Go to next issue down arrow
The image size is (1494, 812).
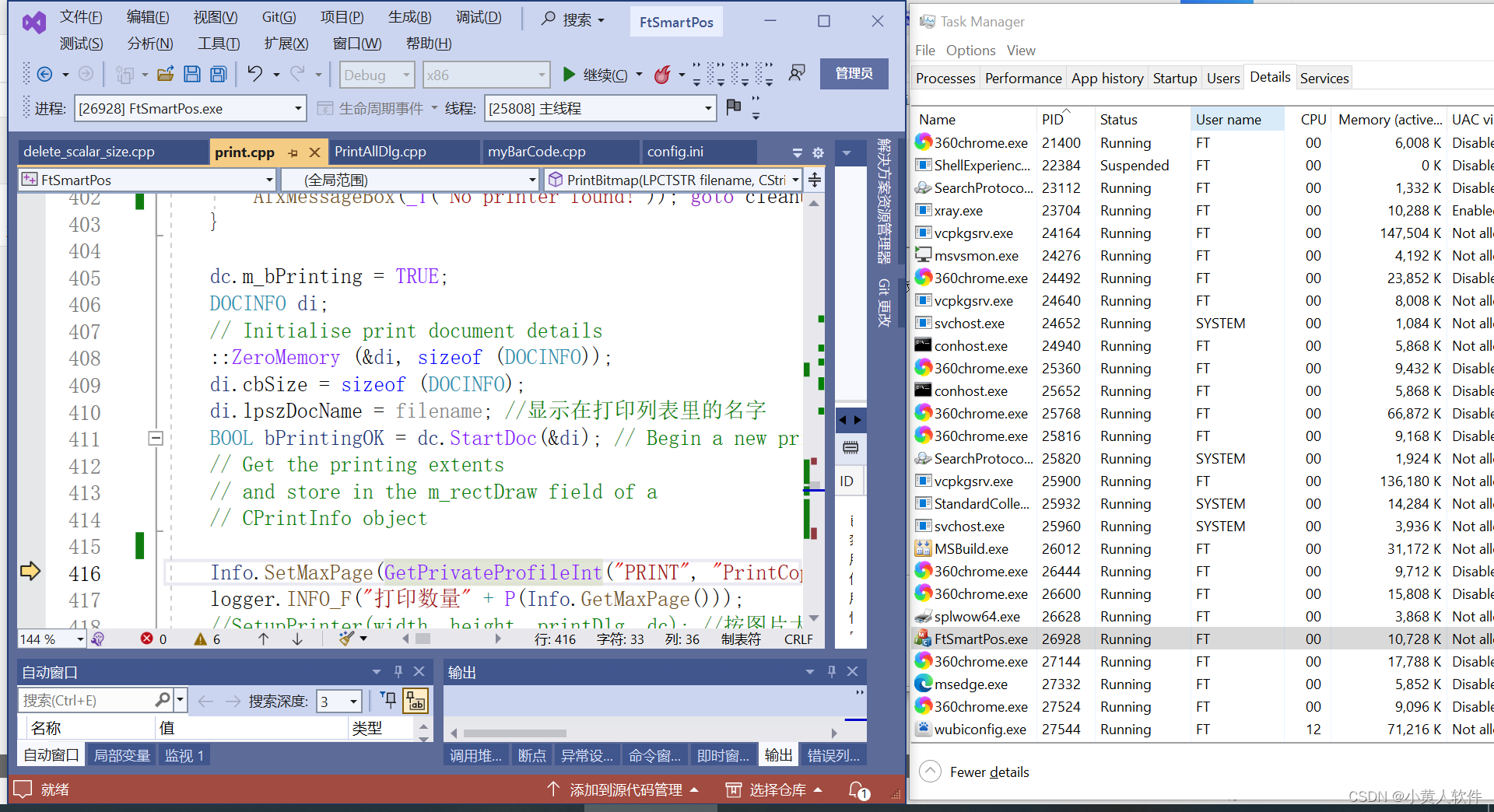point(297,639)
